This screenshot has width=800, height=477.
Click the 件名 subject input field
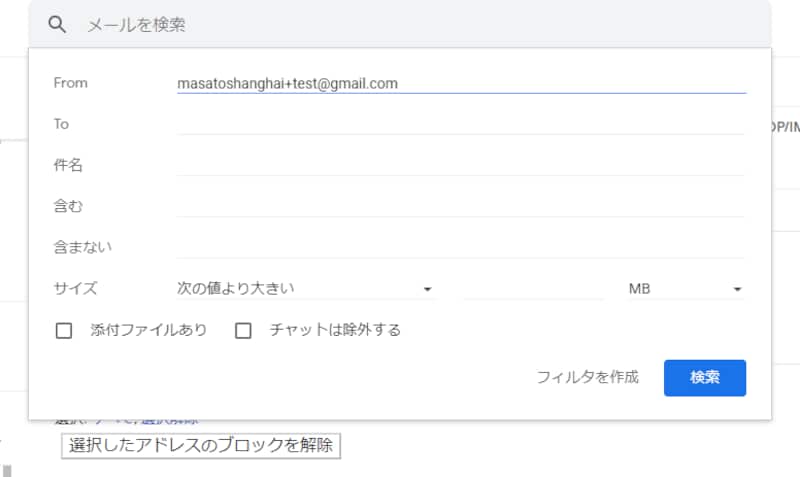coord(460,165)
